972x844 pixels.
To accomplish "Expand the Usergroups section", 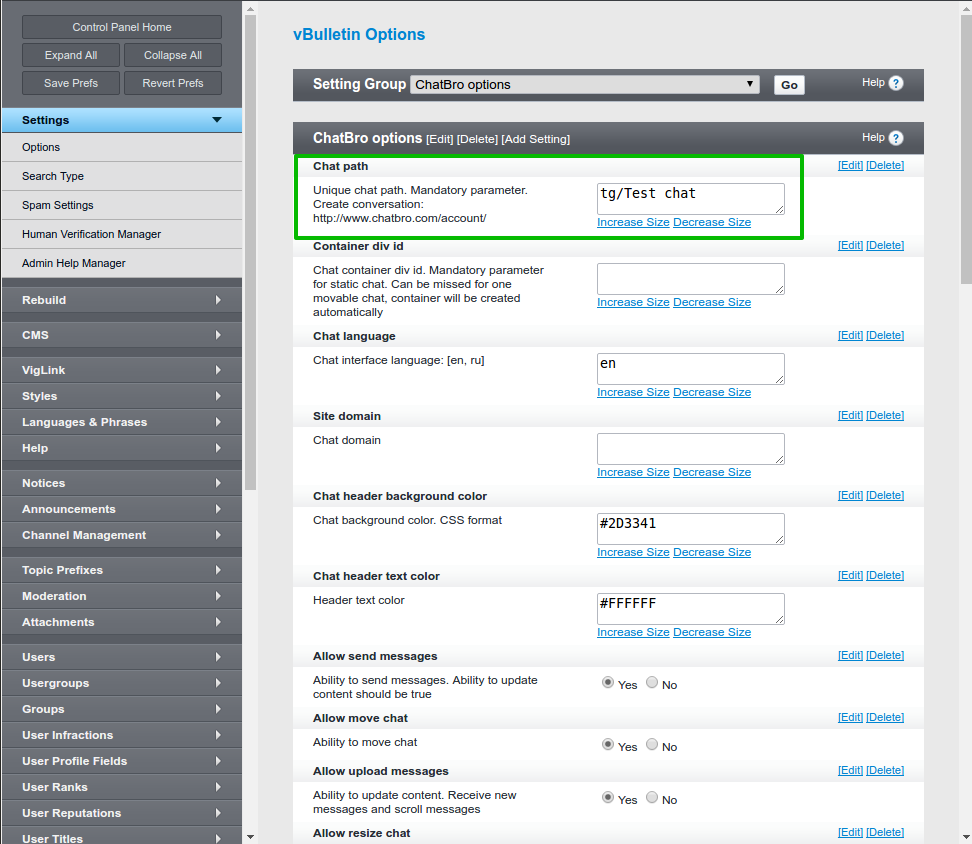I will [x=122, y=684].
